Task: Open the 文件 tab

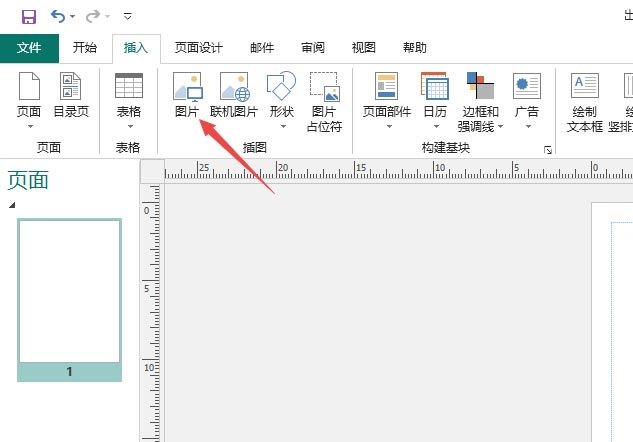Action: 29,48
